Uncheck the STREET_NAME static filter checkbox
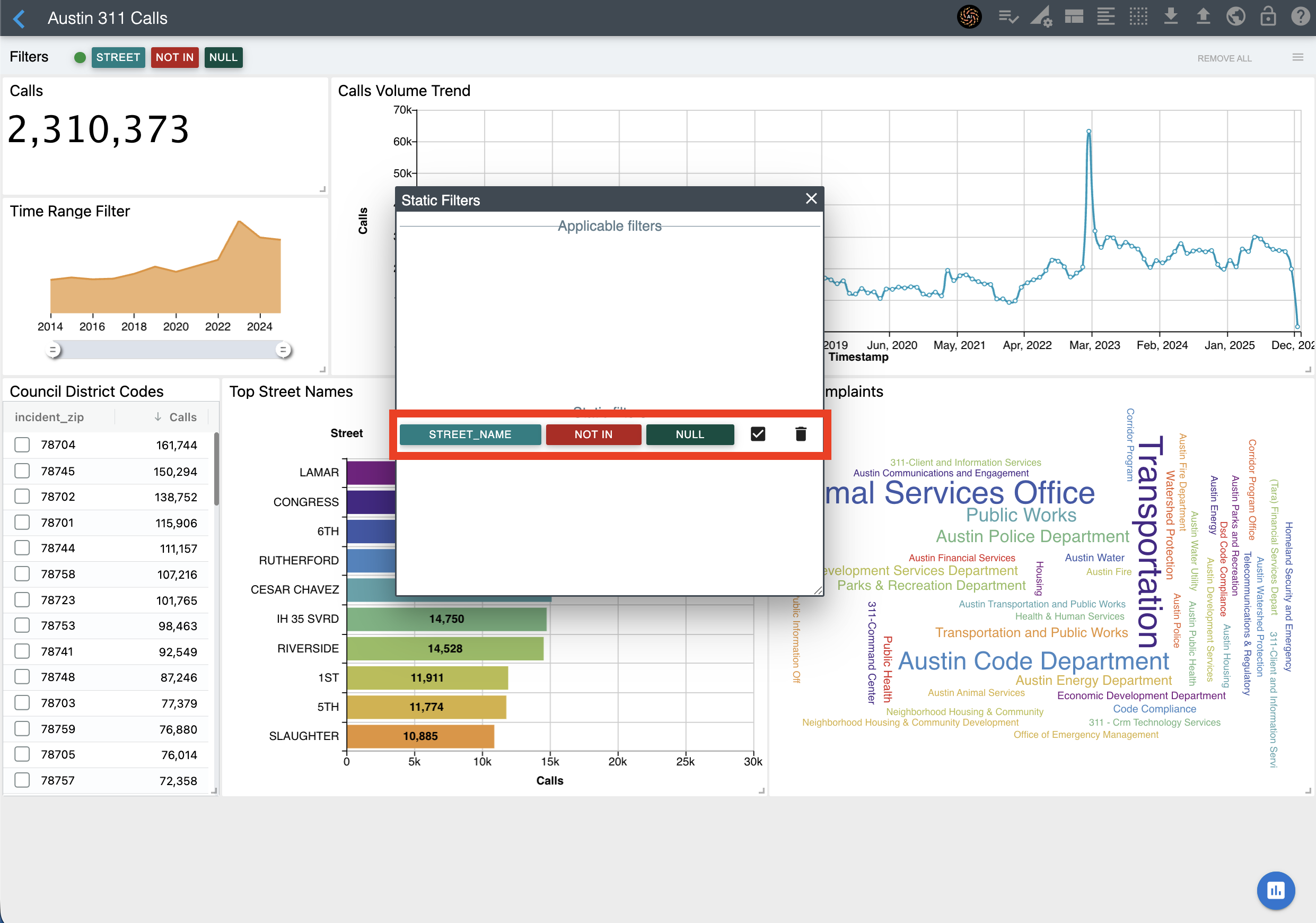The height and width of the screenshot is (923, 1316). pyautogui.click(x=758, y=434)
